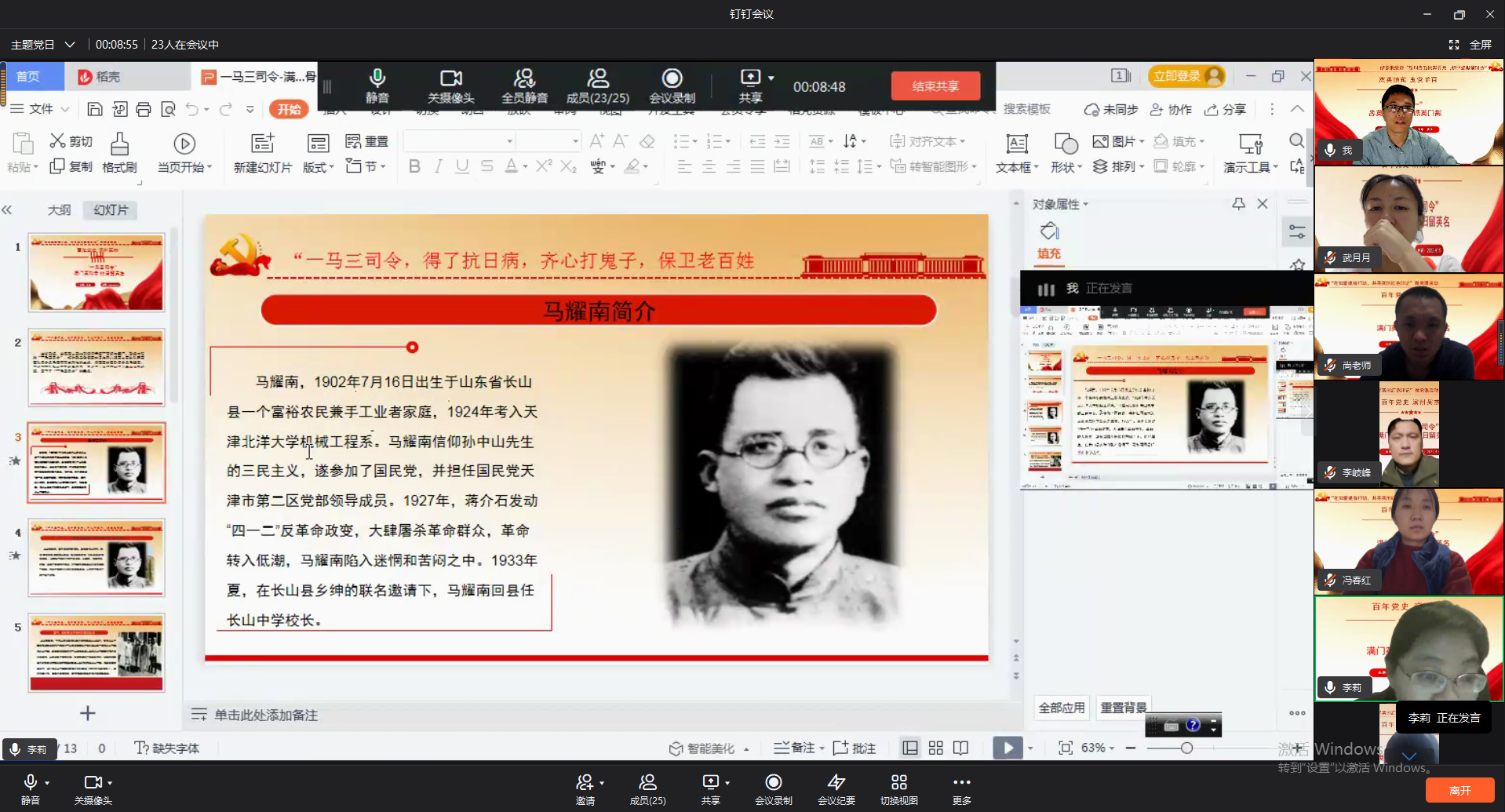Open the 主题党日 meeting info dropdown
This screenshot has width=1505, height=812.
(43, 45)
